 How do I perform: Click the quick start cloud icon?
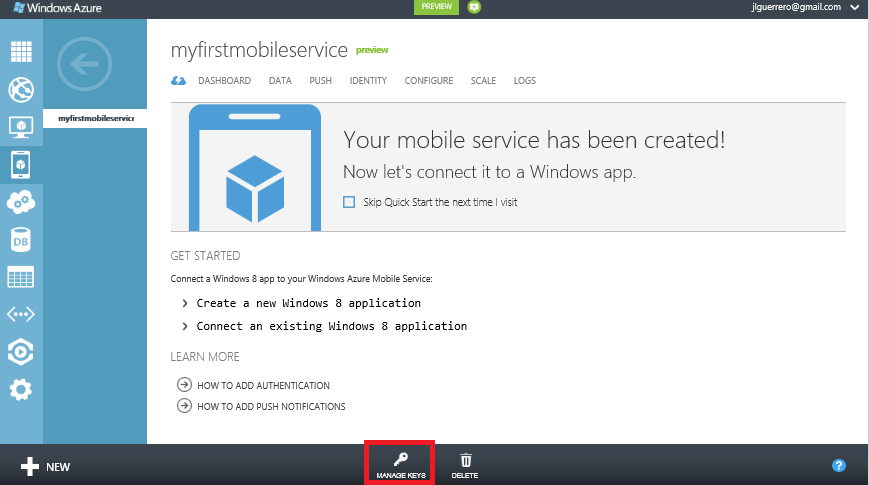click(x=179, y=81)
